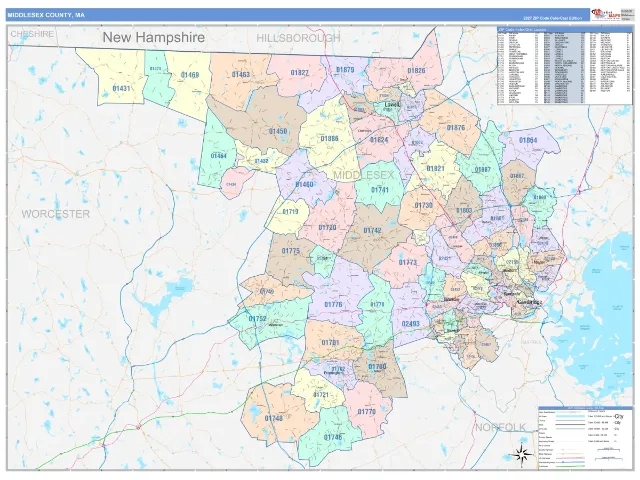This screenshot has width=640, height=480.
Task: Click ZIP code 01431 label
Action: point(121,88)
